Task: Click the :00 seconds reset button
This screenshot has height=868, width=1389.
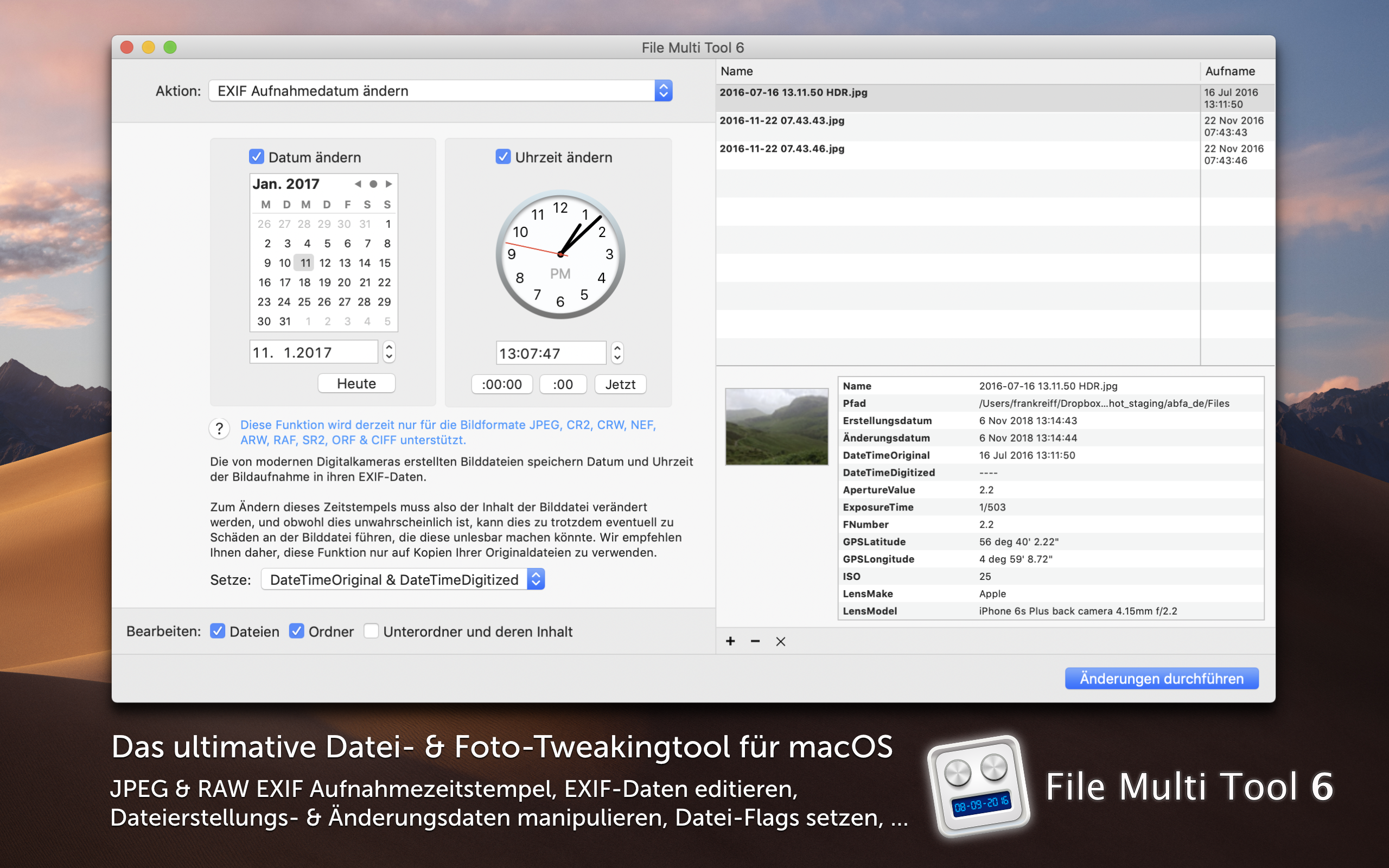Action: (x=563, y=384)
